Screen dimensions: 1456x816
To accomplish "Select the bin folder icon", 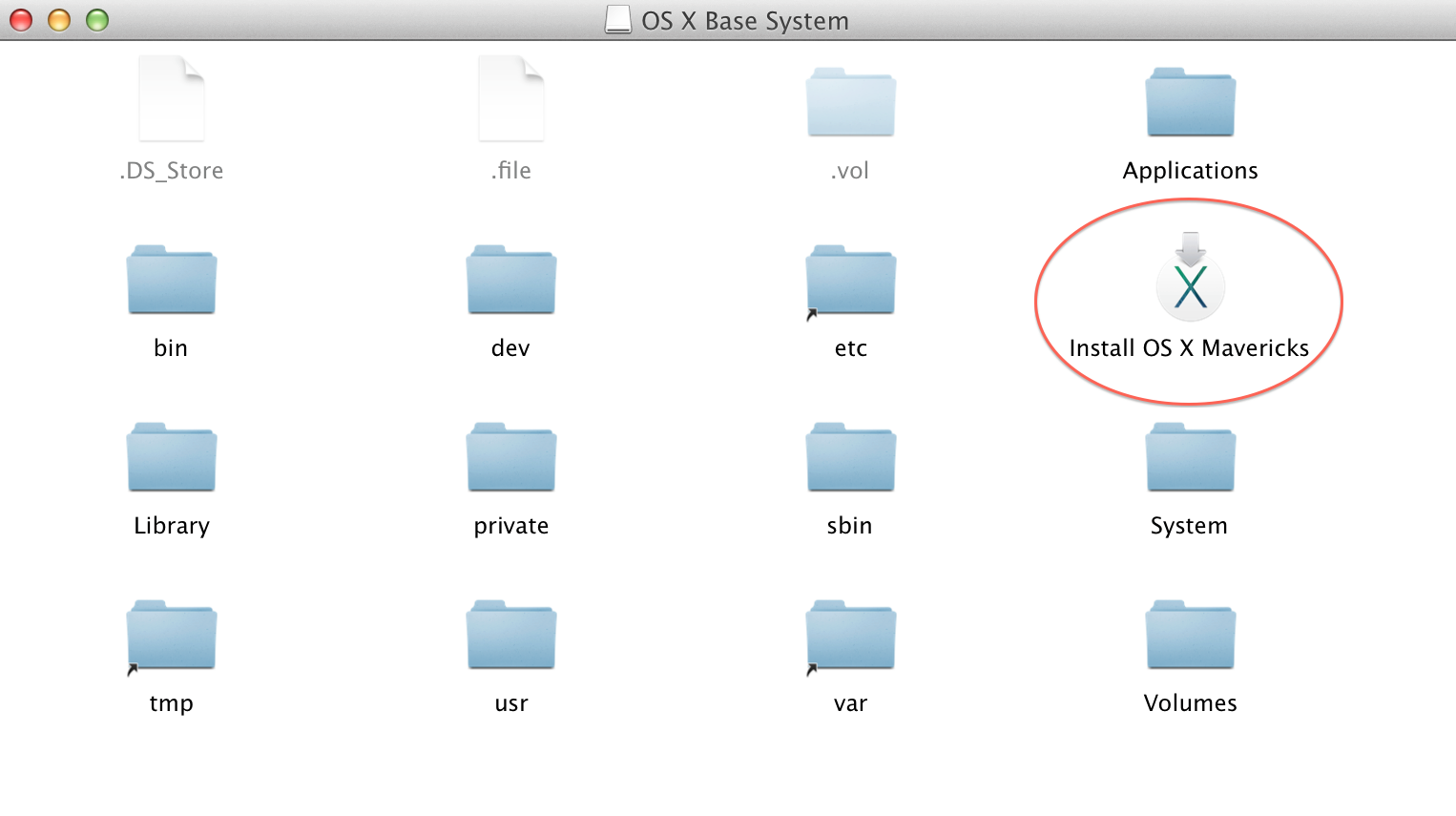I will point(172,280).
